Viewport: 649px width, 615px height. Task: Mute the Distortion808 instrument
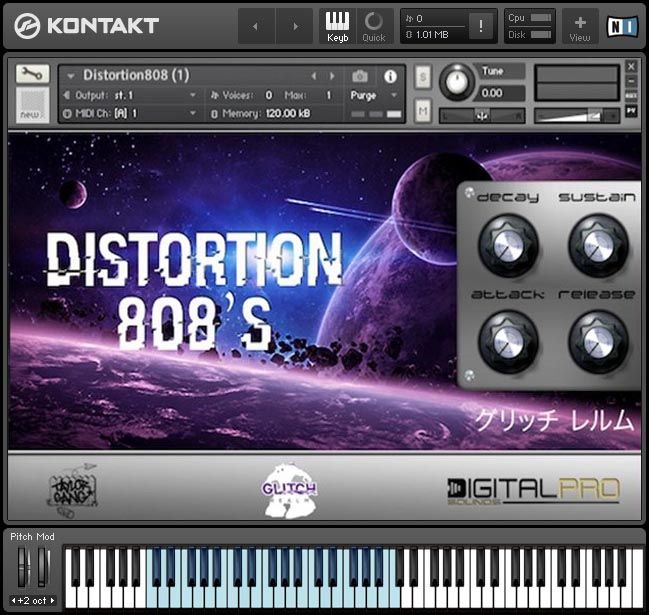coord(423,110)
